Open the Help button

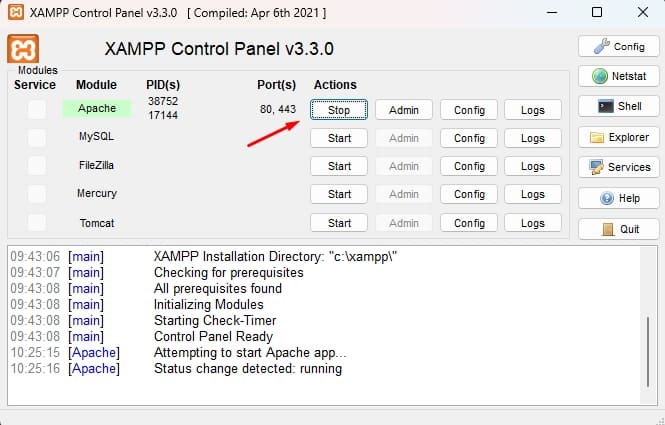pos(618,198)
